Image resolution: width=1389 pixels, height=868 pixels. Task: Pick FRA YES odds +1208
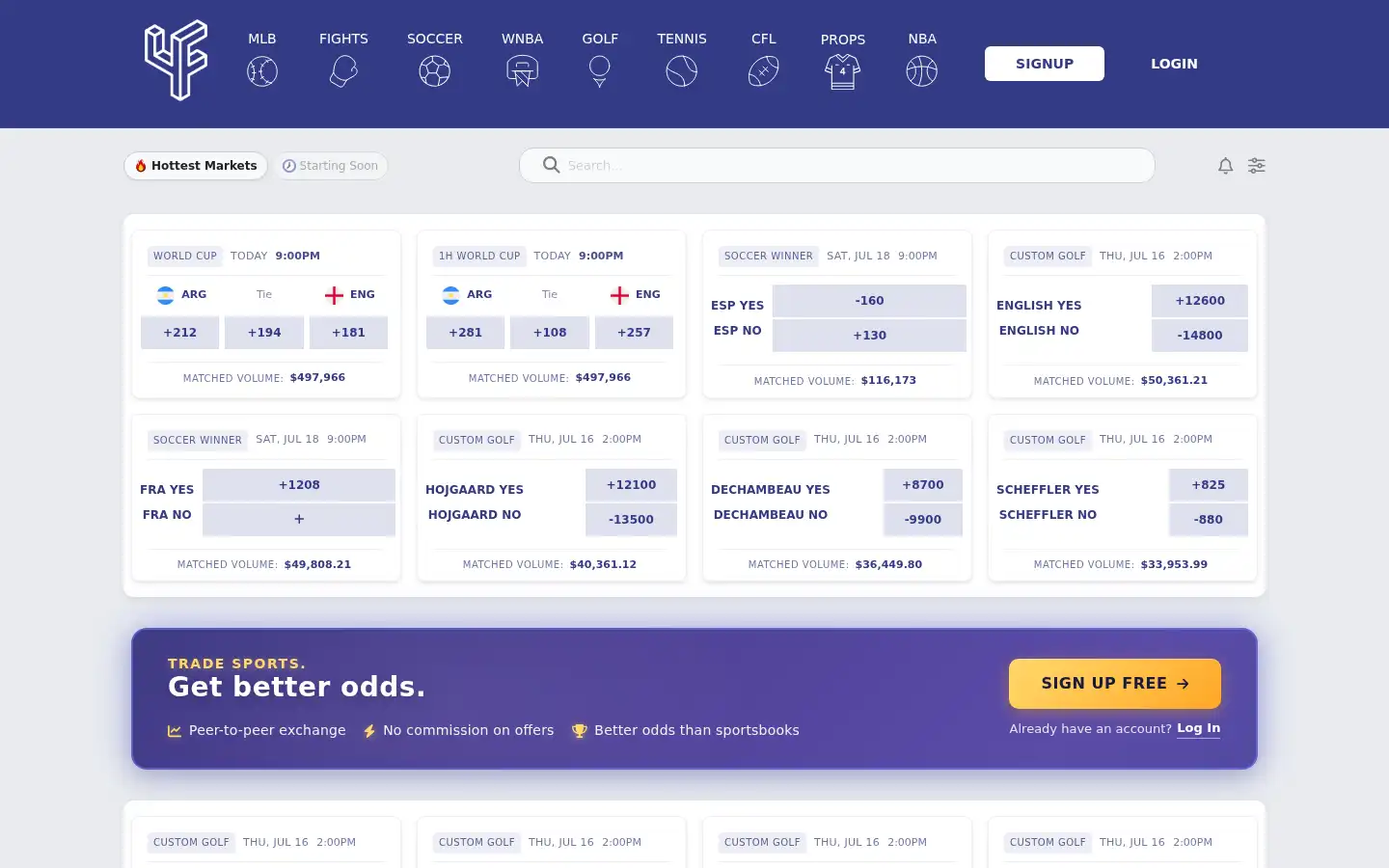pyautogui.click(x=299, y=485)
